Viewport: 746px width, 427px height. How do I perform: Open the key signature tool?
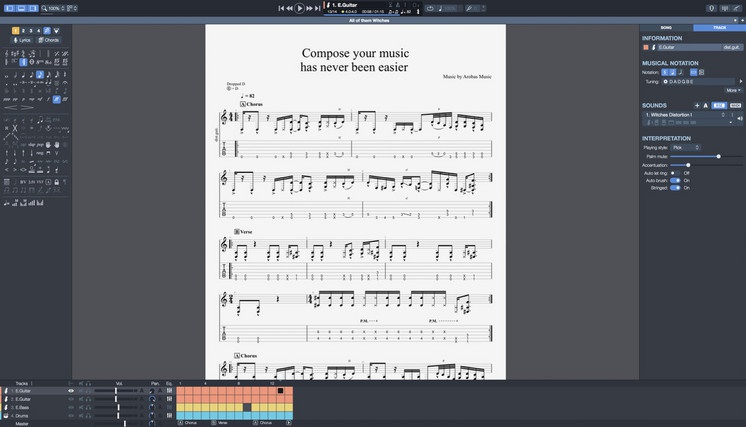[15, 54]
